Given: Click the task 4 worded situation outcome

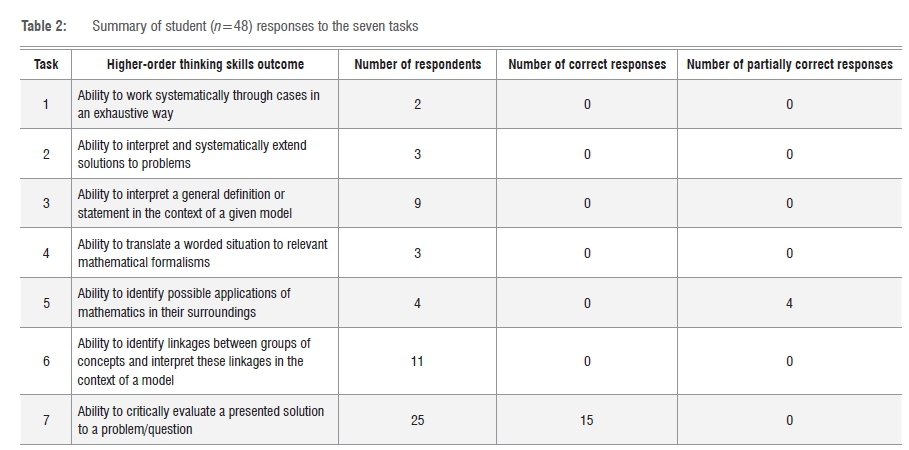Looking at the screenshot, I should pyautogui.click(x=202, y=253).
